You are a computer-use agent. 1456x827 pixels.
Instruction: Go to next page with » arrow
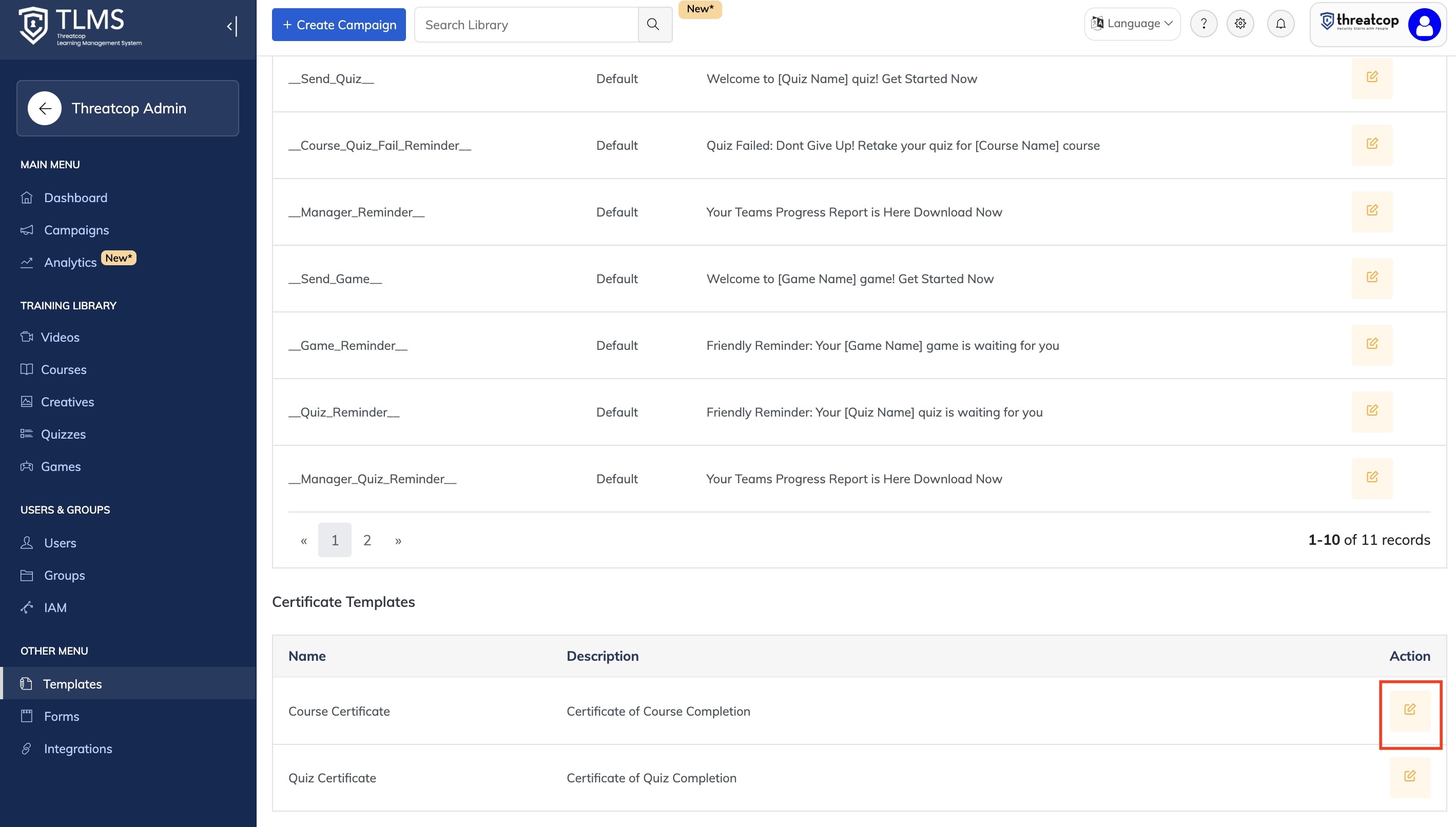398,540
